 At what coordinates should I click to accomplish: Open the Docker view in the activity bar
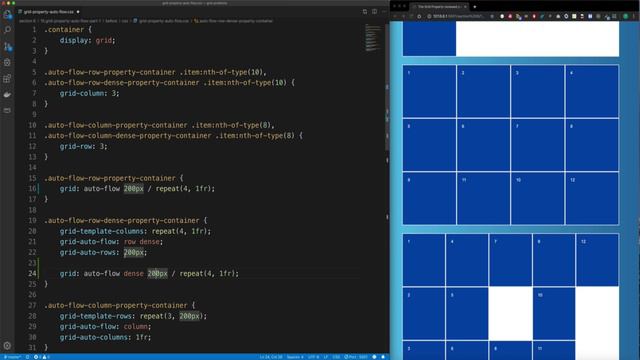pos(7,94)
